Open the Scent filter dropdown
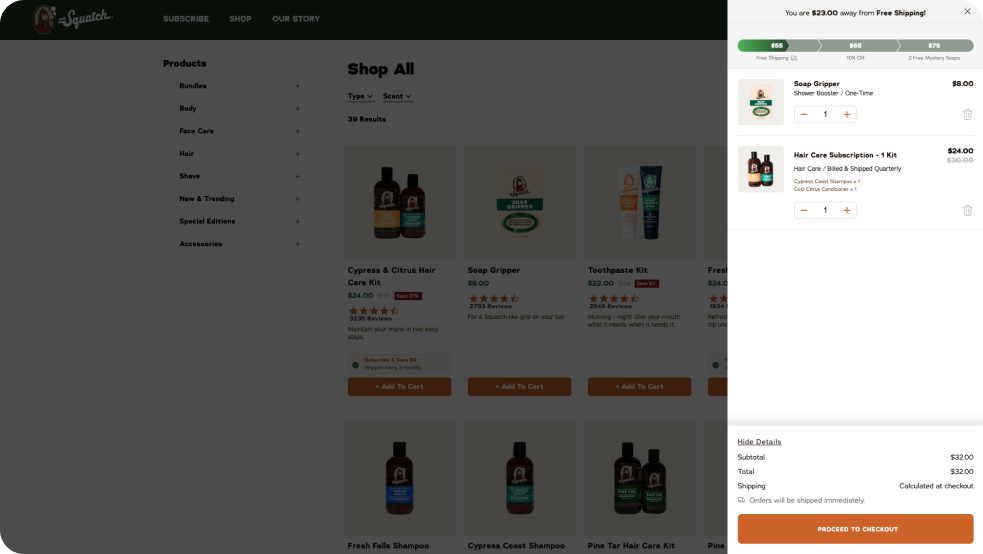 [x=397, y=97]
